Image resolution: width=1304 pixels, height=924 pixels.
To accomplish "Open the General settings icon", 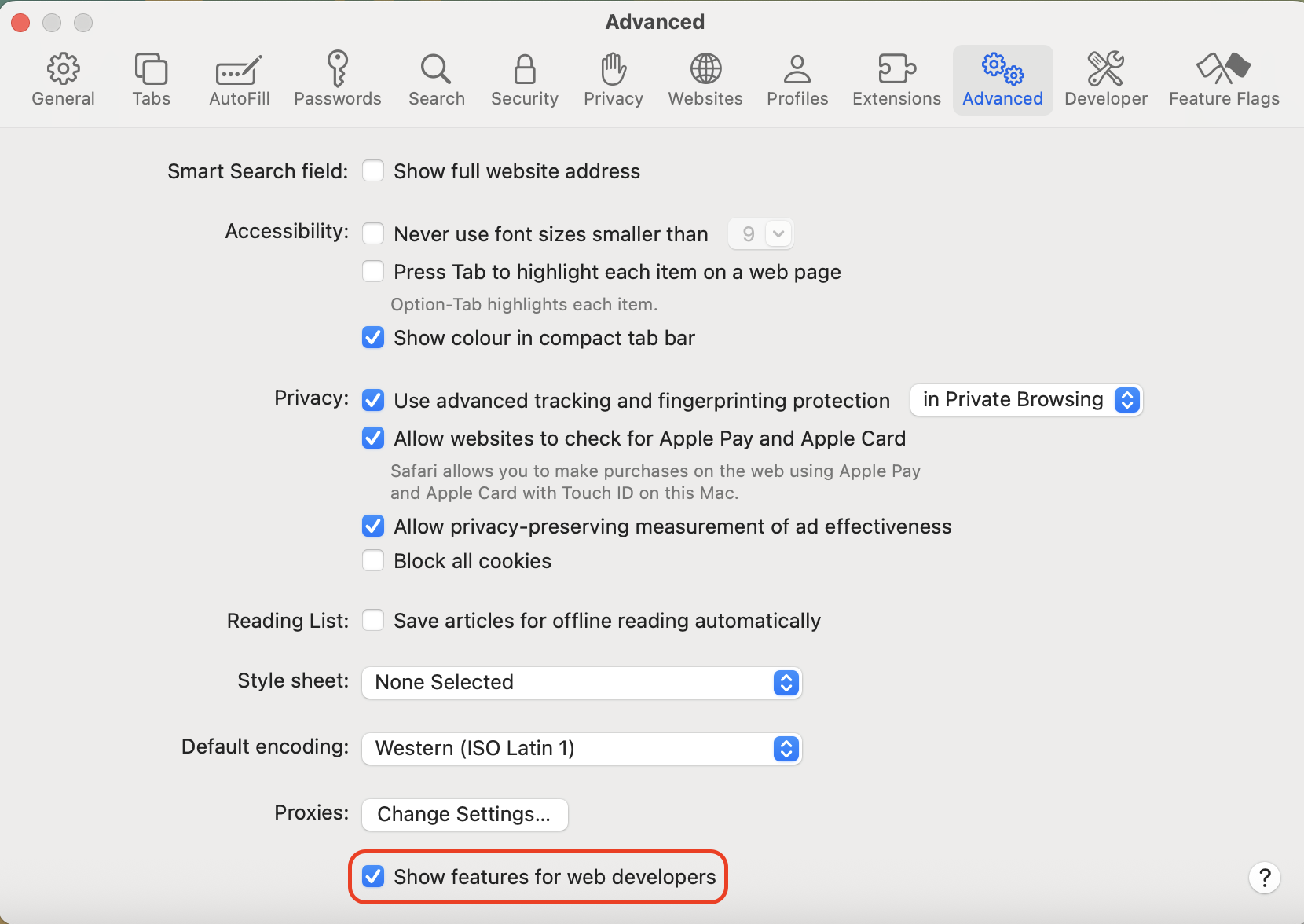I will pyautogui.click(x=64, y=79).
